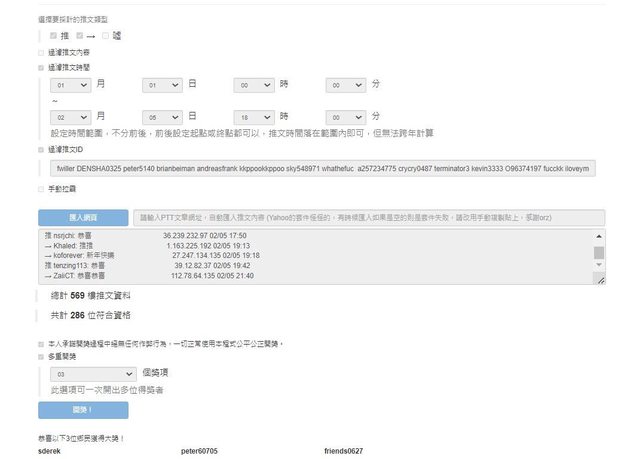Image resolution: width=640 pixels, height=459 pixels.
Task: Toggle the 篩選推文時間 time filter checkbox
Action: coord(41,68)
